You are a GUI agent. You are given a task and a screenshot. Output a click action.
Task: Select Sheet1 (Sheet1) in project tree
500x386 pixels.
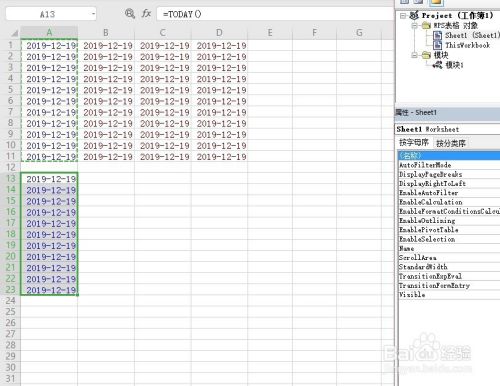pyautogui.click(x=472, y=35)
